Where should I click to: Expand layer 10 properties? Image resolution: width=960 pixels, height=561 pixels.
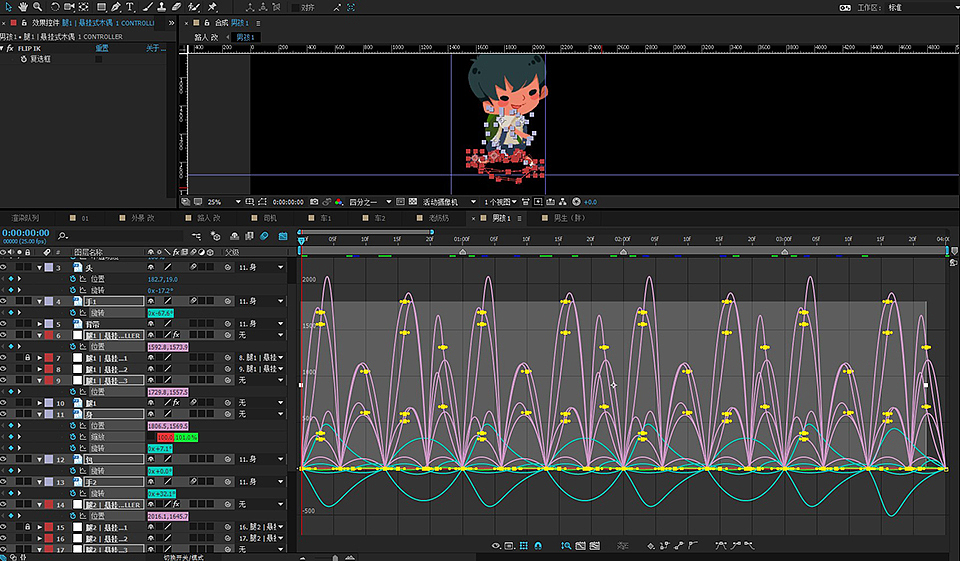pos(40,403)
